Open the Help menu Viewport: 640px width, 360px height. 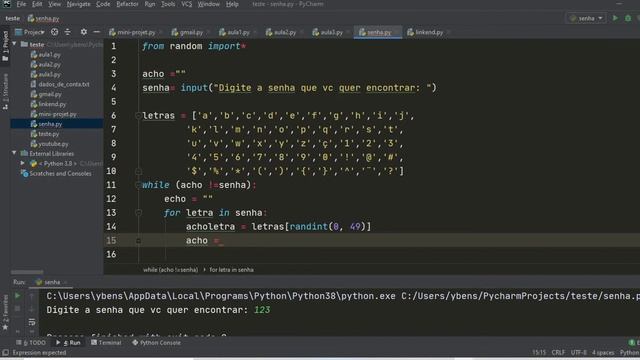click(232, 4)
